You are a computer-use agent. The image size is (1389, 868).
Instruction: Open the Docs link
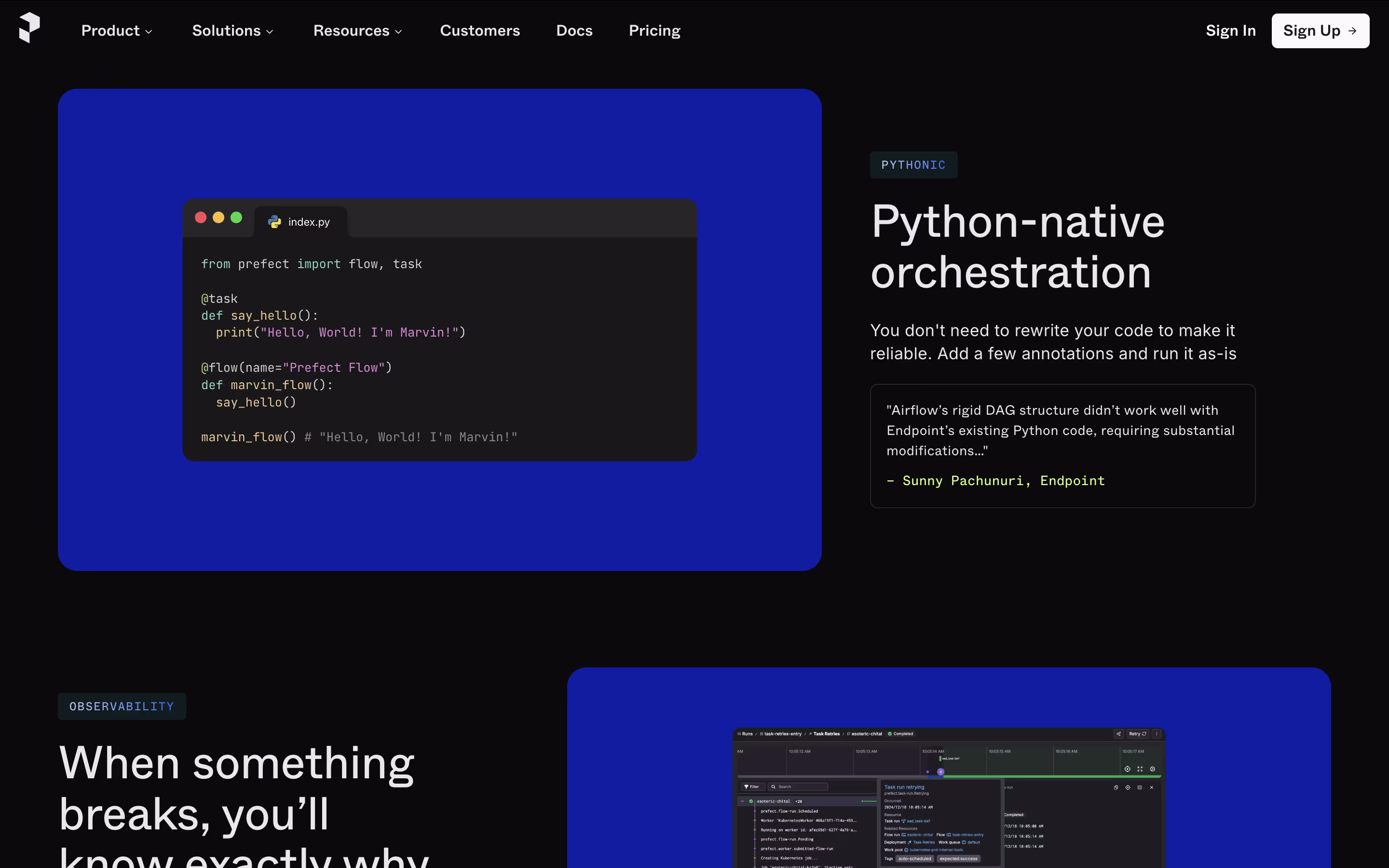[x=574, y=30]
